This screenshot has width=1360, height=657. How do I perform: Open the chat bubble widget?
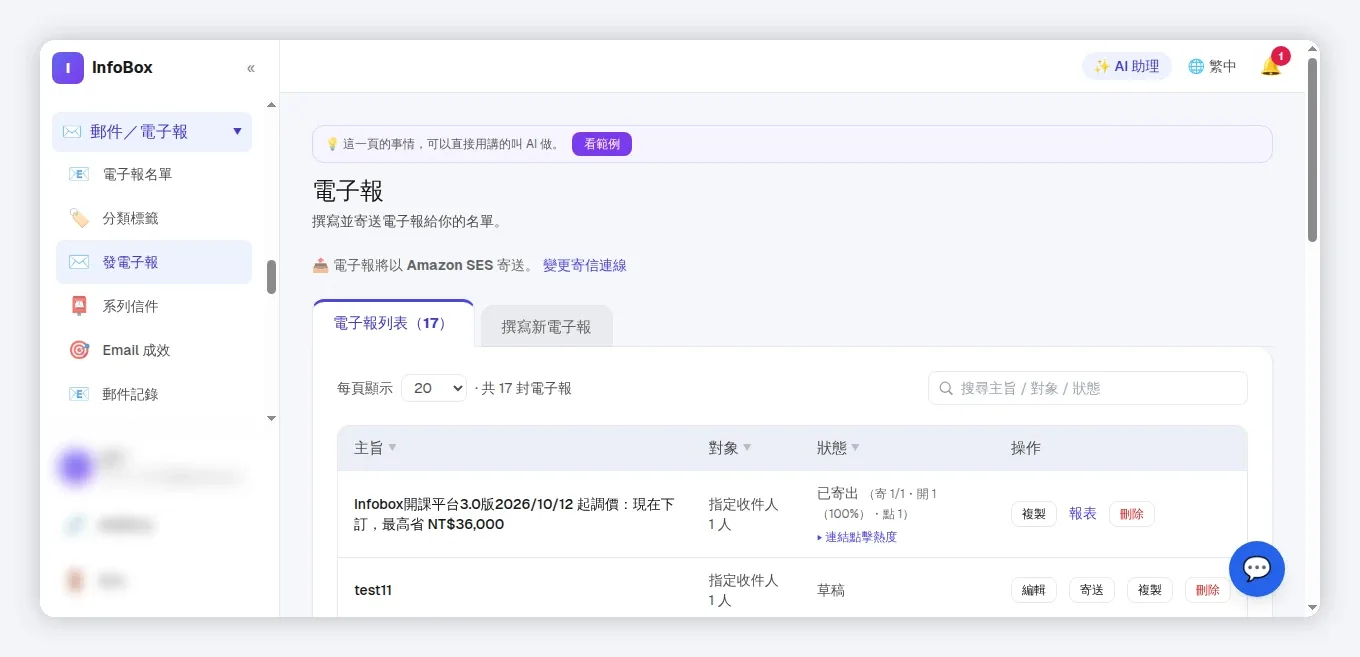pyautogui.click(x=1256, y=569)
